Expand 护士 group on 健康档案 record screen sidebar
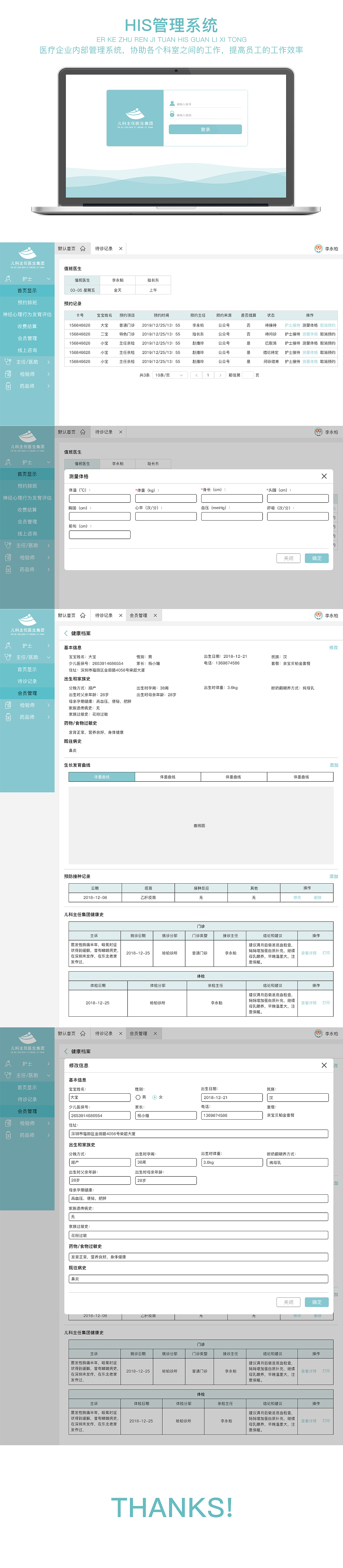The width and height of the screenshot is (343, 1568). [x=49, y=645]
